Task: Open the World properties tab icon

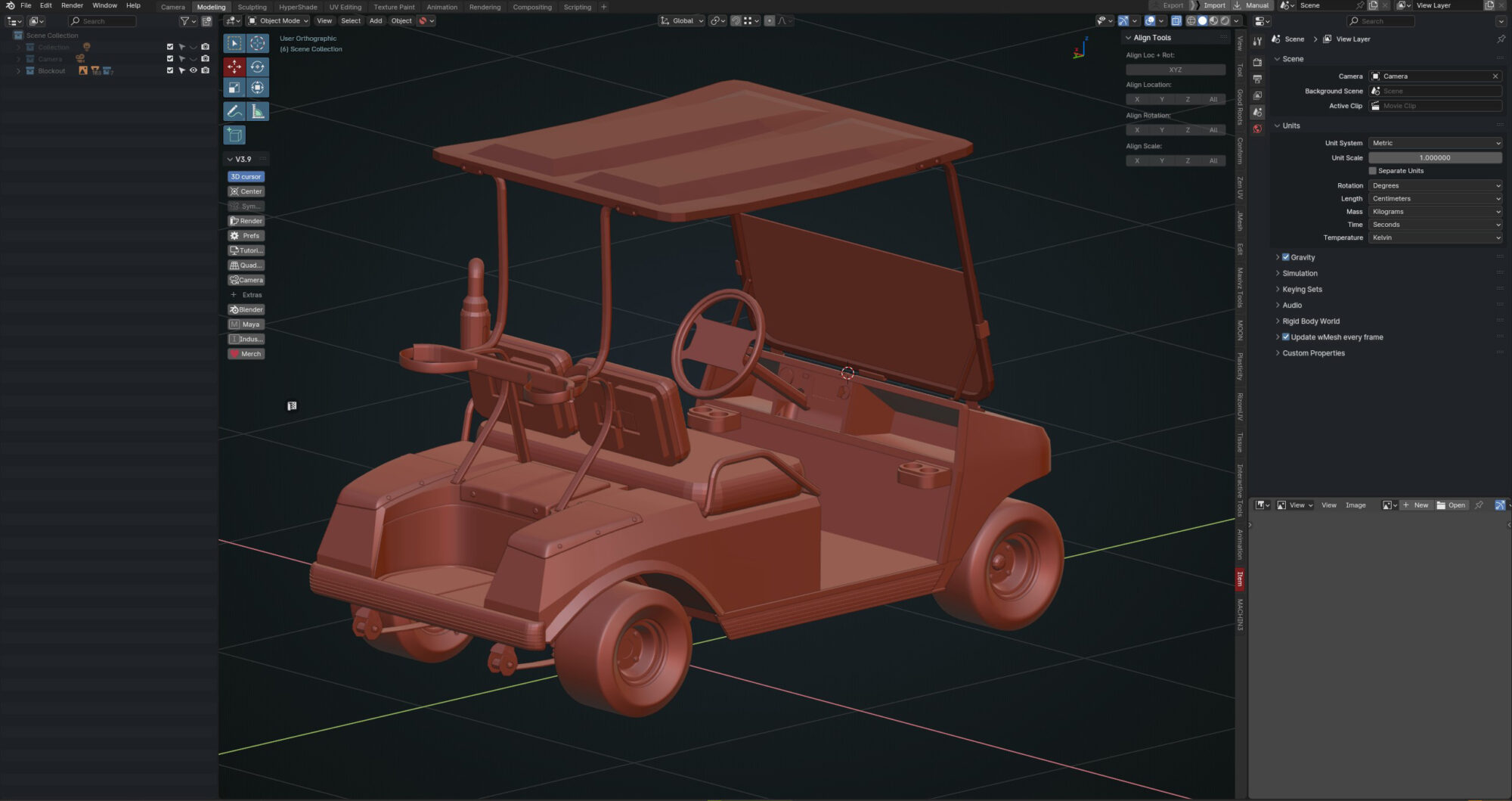Action: [x=1257, y=129]
